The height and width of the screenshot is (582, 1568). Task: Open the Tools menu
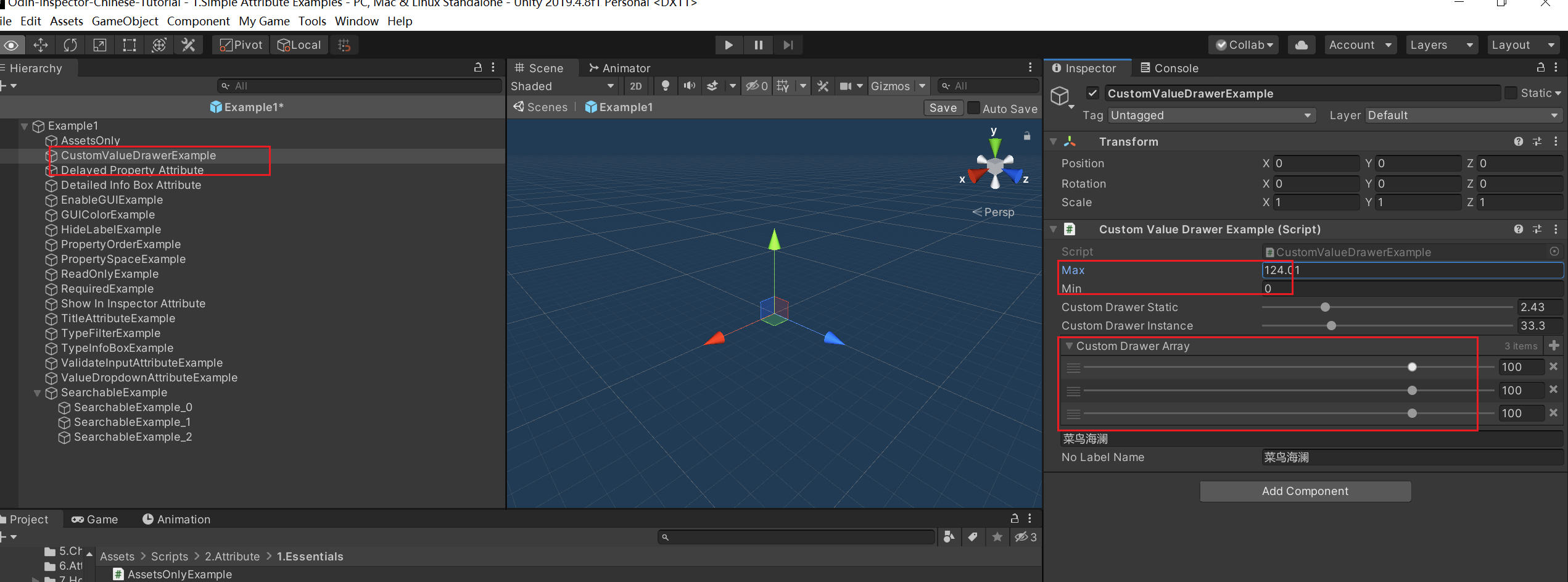click(312, 21)
